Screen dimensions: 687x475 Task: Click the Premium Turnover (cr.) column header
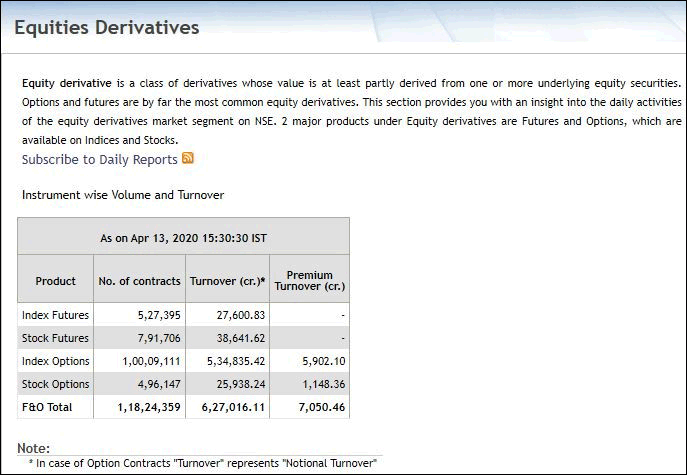[310, 280]
